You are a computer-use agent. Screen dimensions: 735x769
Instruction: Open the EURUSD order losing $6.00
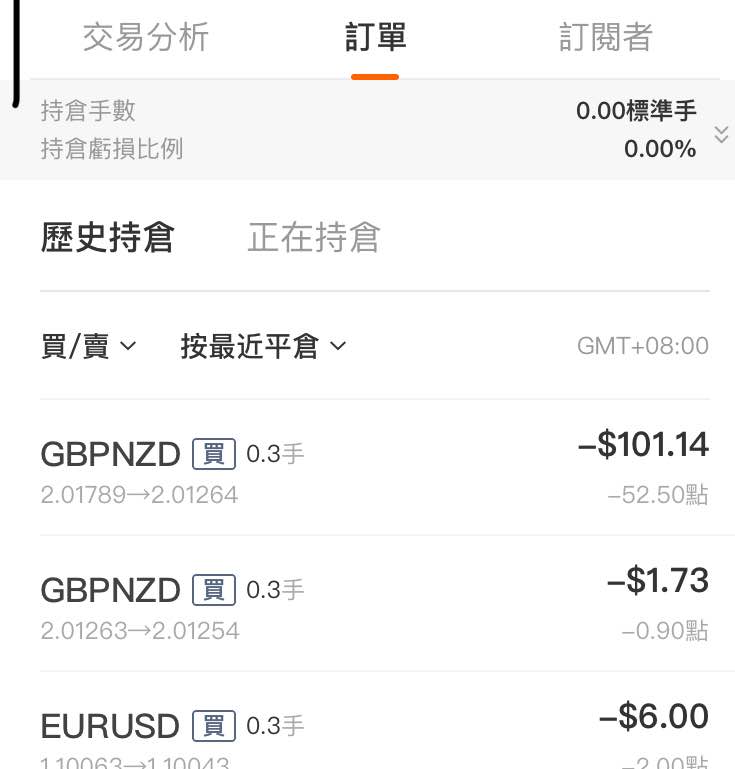tap(375, 721)
